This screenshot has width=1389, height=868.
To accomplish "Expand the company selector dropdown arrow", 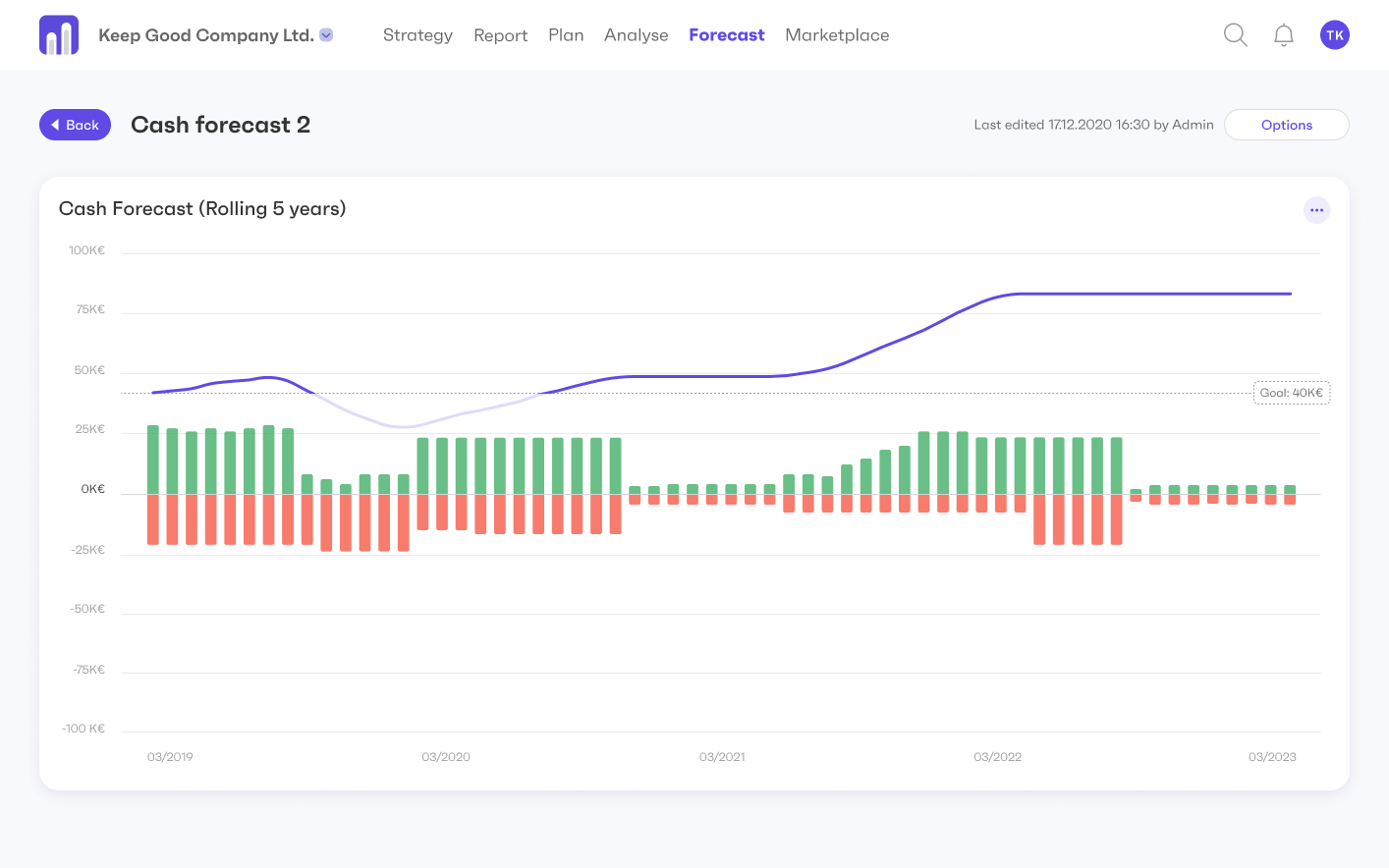I will [327, 35].
